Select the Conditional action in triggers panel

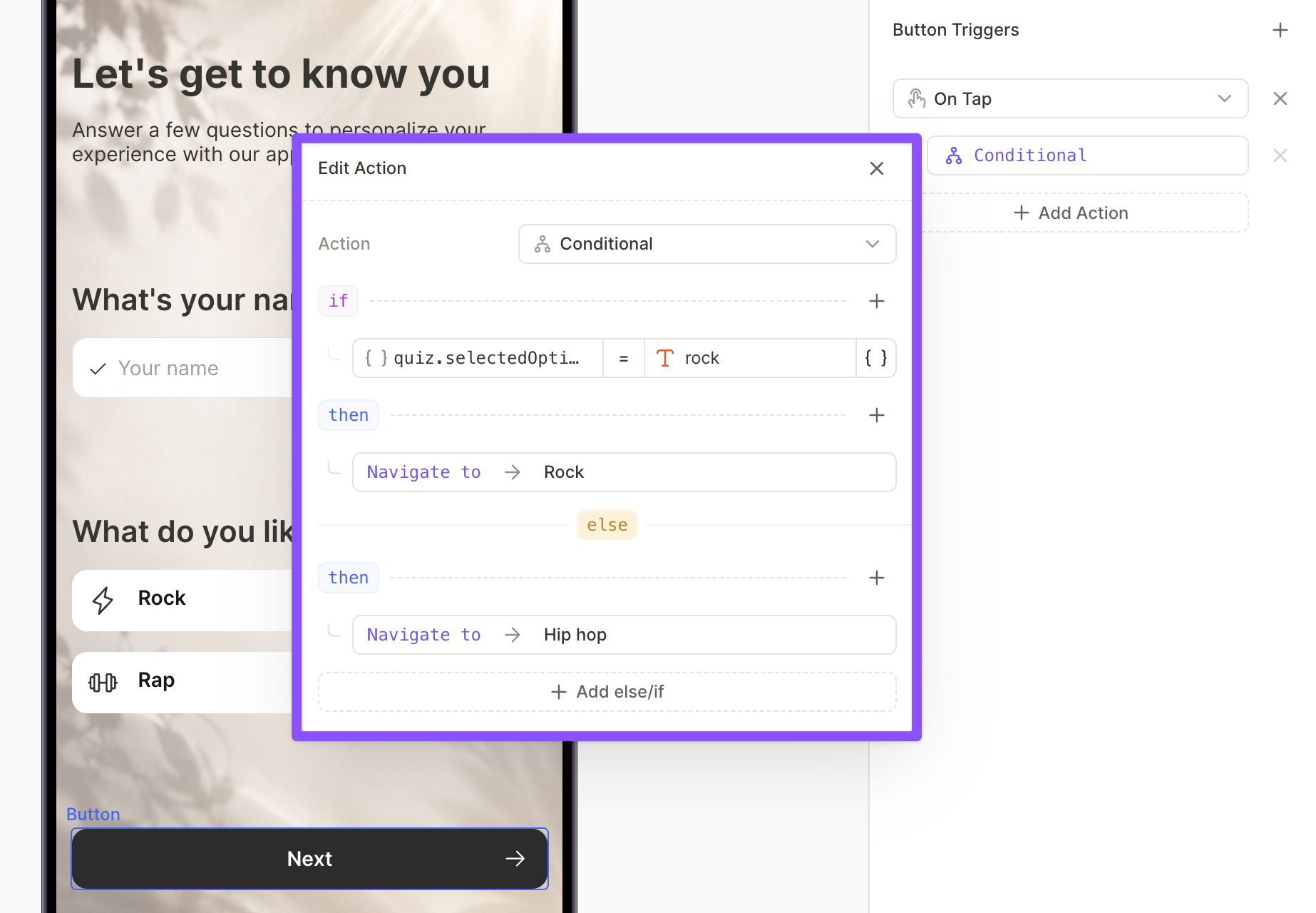pyautogui.click(x=1088, y=155)
